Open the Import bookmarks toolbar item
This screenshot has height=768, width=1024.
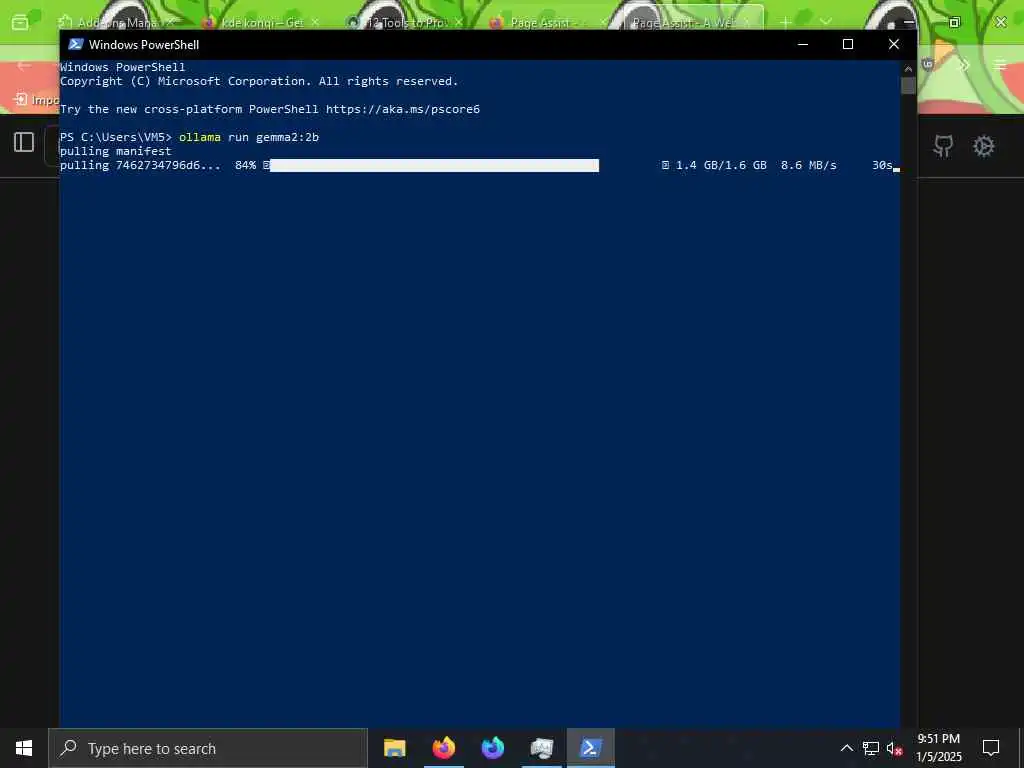37,100
